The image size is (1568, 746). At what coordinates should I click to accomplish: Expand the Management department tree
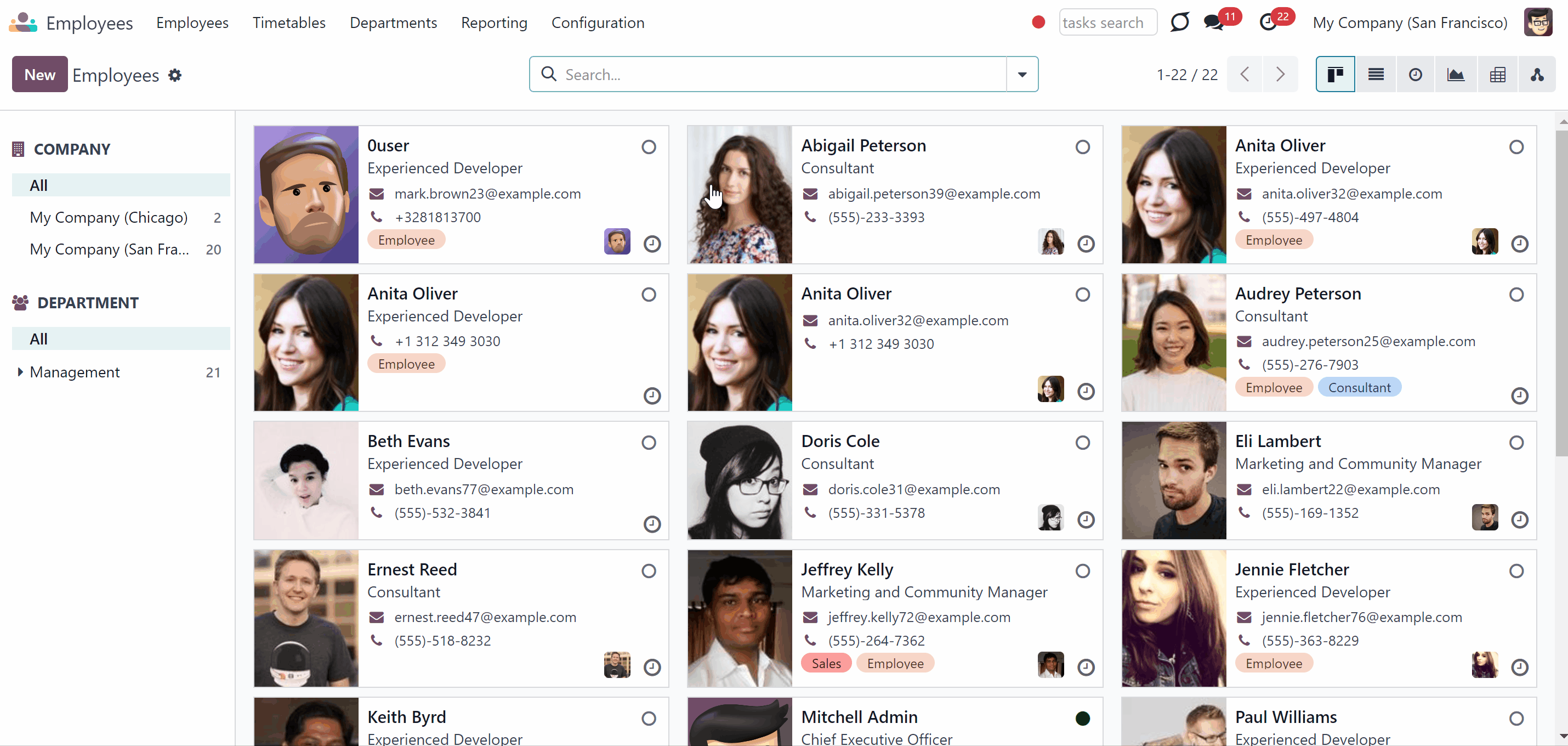pos(20,372)
